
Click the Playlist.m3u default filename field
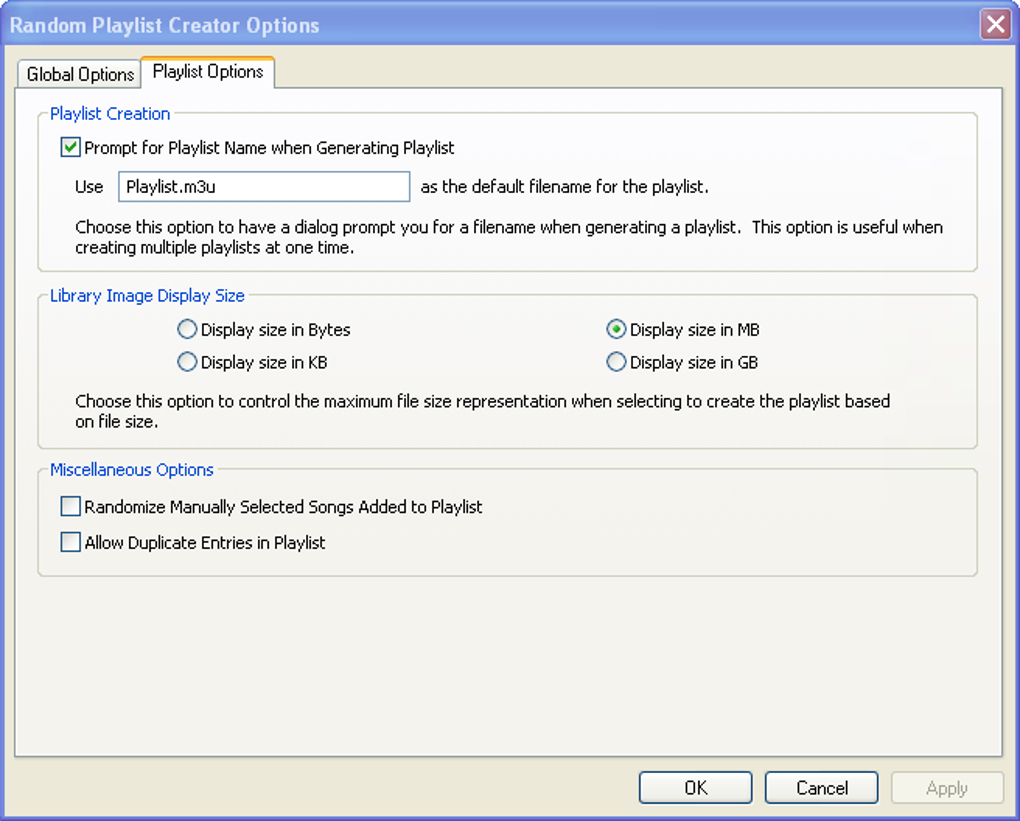point(264,187)
